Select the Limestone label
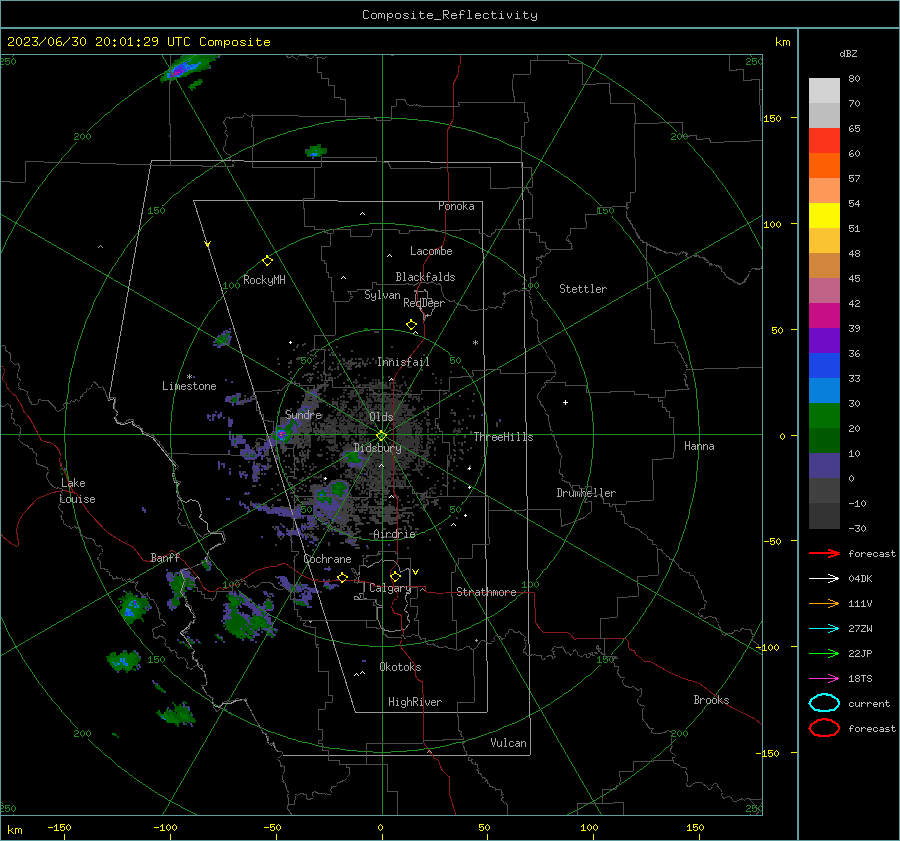The image size is (900, 841). tap(189, 386)
